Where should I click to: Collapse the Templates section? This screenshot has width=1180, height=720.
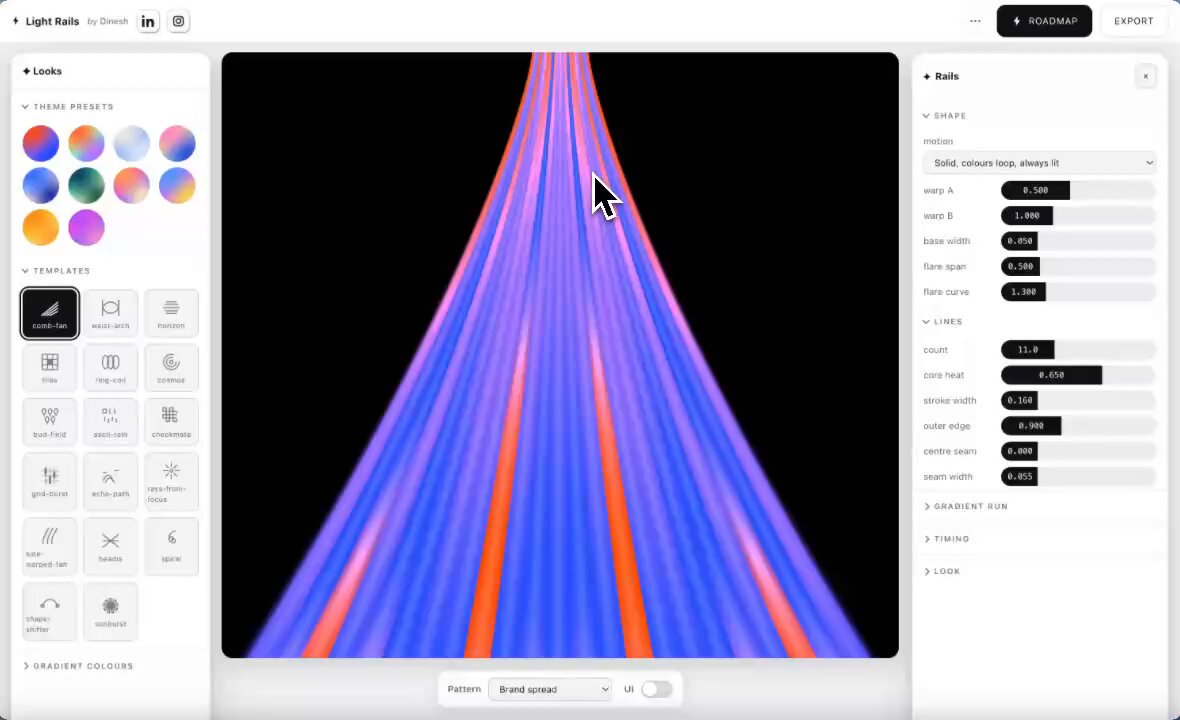tap(56, 271)
